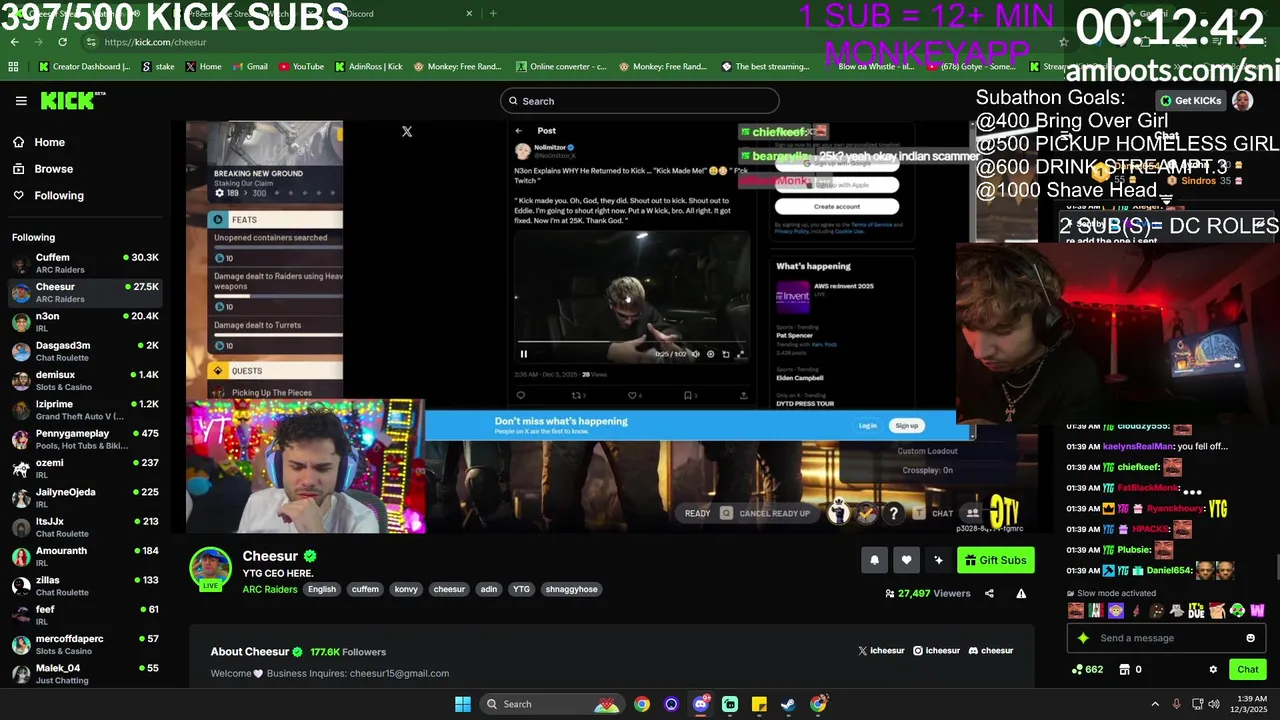Insert the IT's DUE emote
This screenshot has height=720, width=1280.
coord(1196,611)
